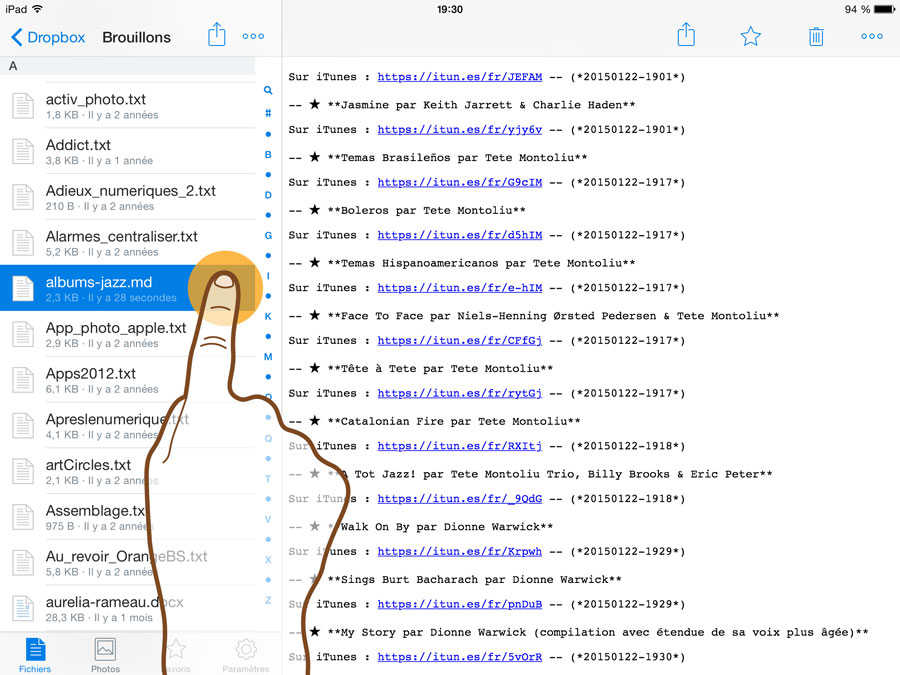Jump to letter G in the index
900x675 pixels.
[268, 235]
